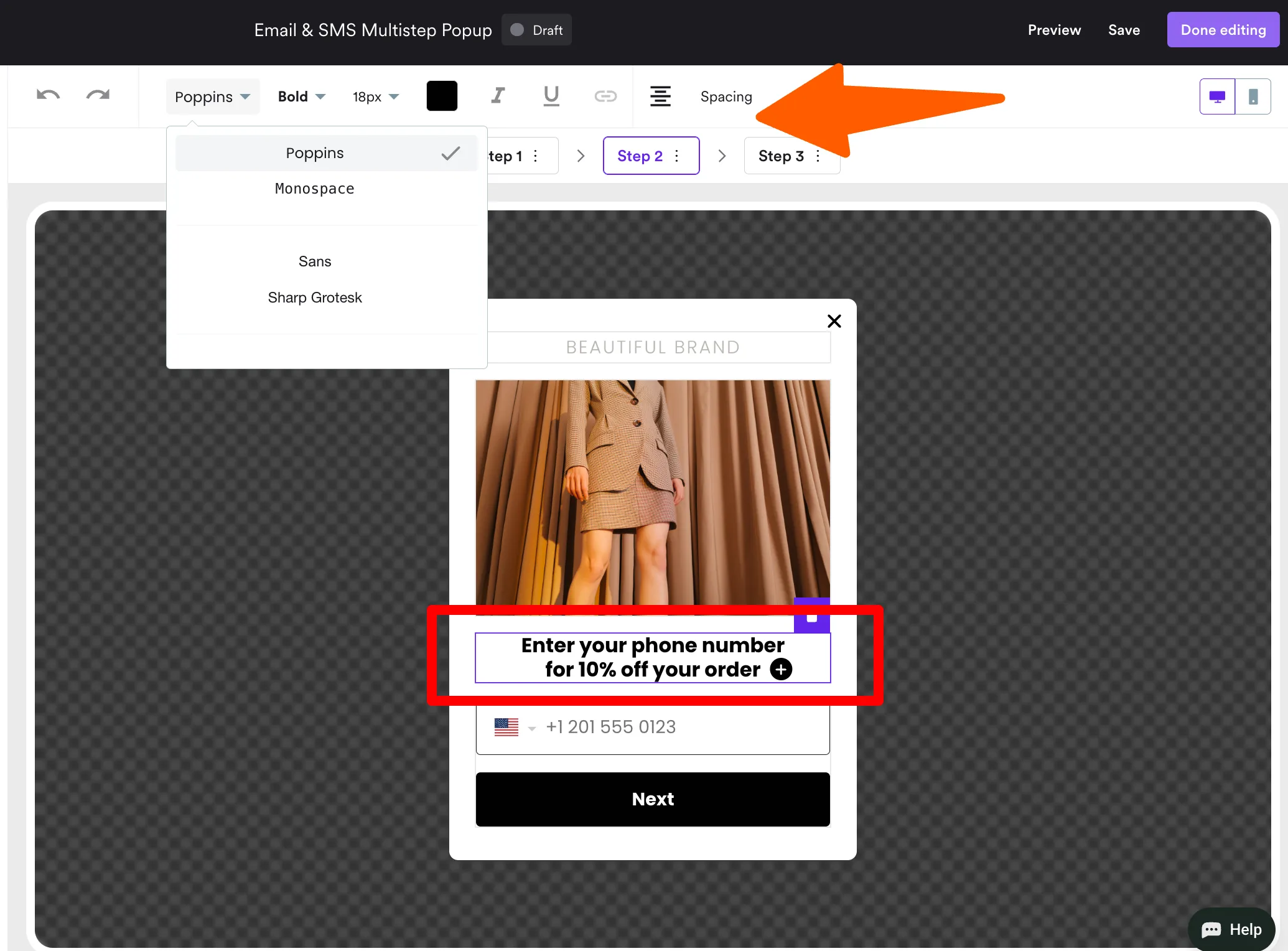The width and height of the screenshot is (1288, 951).
Task: Expand the Bold font weight dropdown
Action: 302,96
